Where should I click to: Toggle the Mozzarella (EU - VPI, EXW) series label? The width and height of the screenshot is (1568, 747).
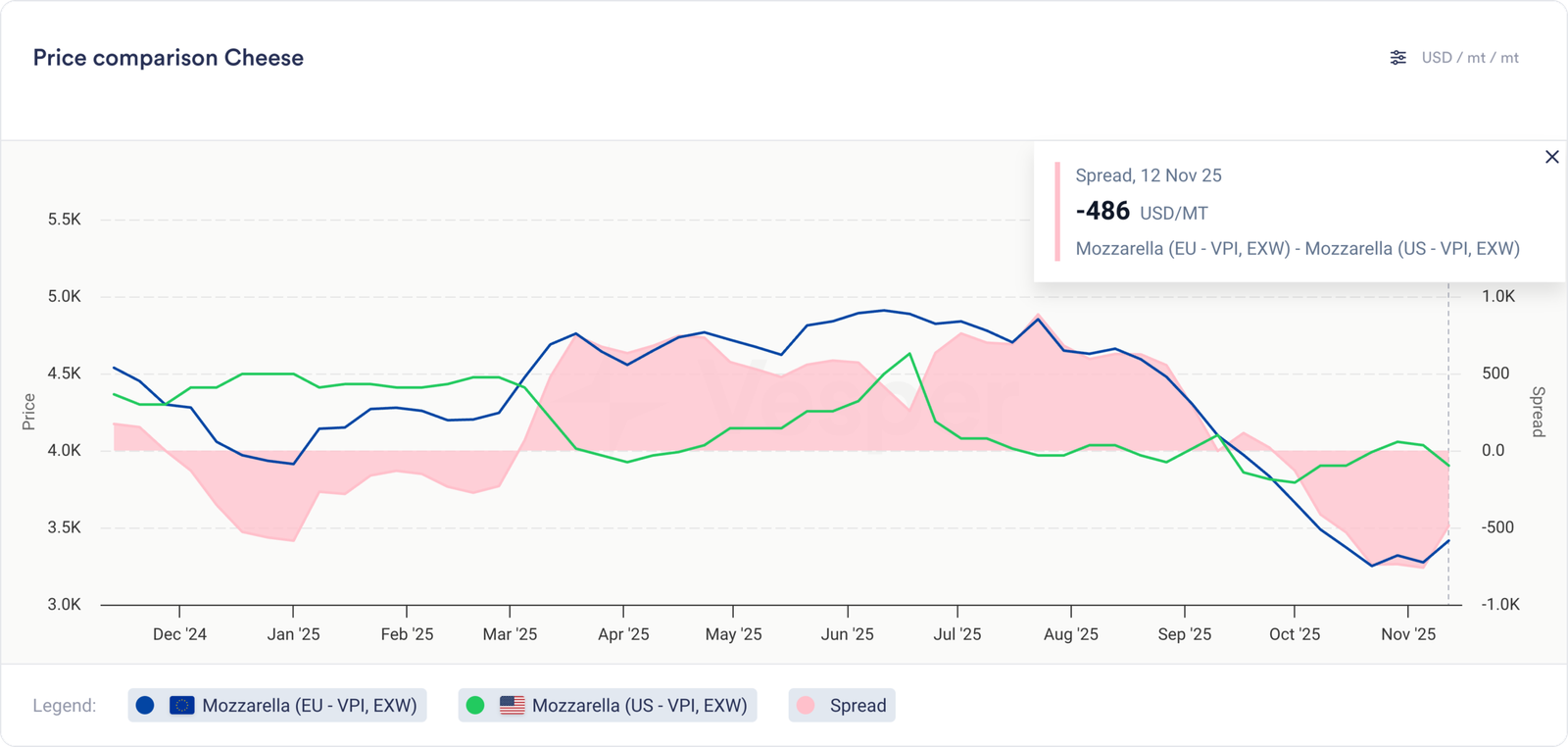(x=309, y=706)
